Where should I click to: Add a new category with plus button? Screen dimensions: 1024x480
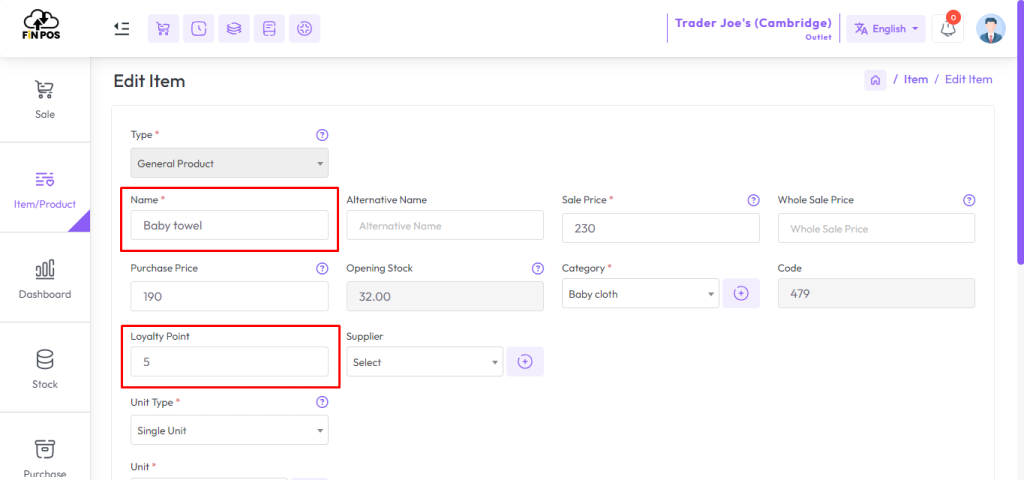click(x=740, y=294)
